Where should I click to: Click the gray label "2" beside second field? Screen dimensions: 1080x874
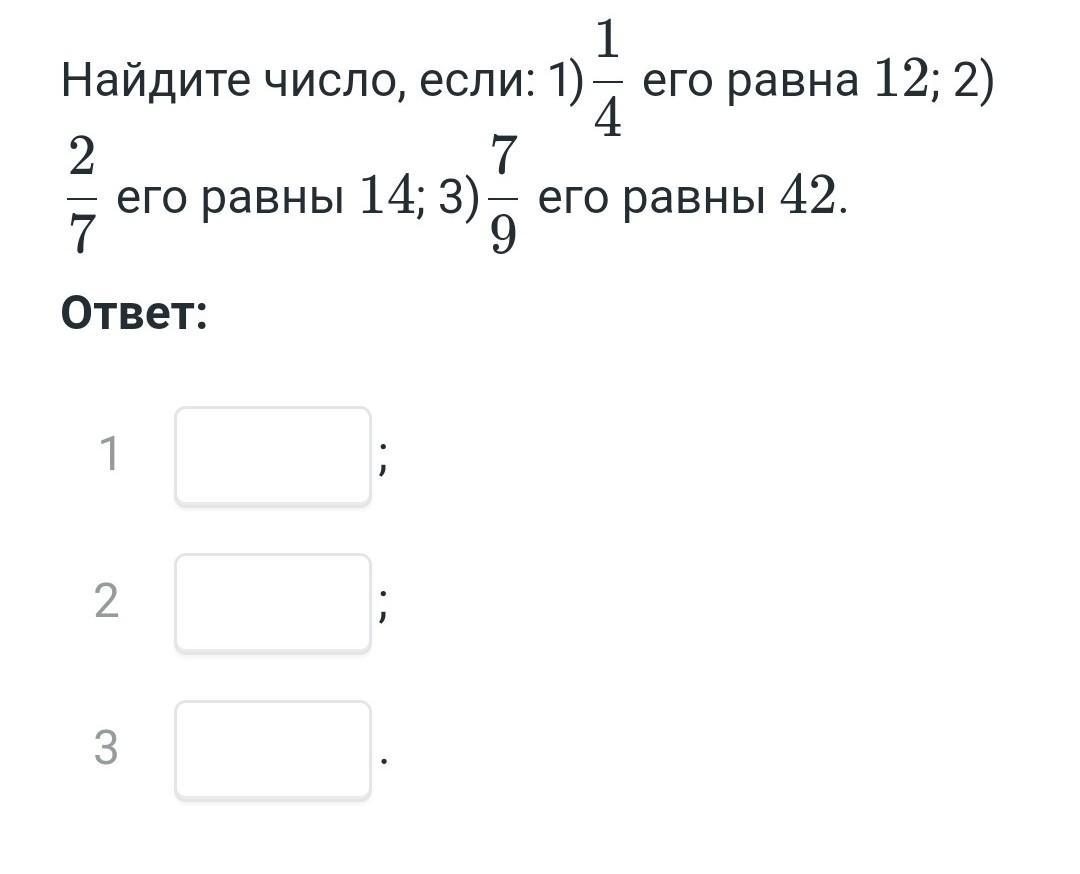pyautogui.click(x=106, y=601)
